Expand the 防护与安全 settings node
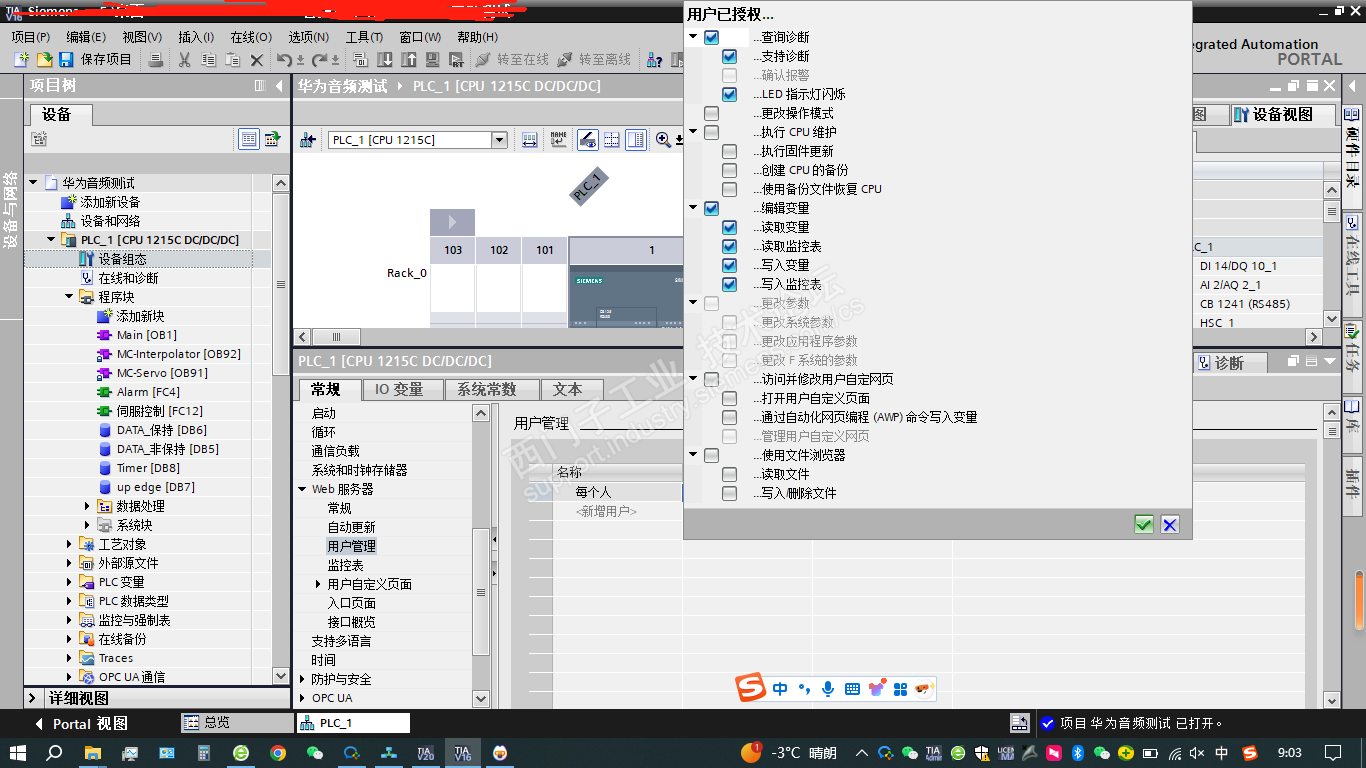This screenshot has height=768, width=1366. tap(303, 679)
